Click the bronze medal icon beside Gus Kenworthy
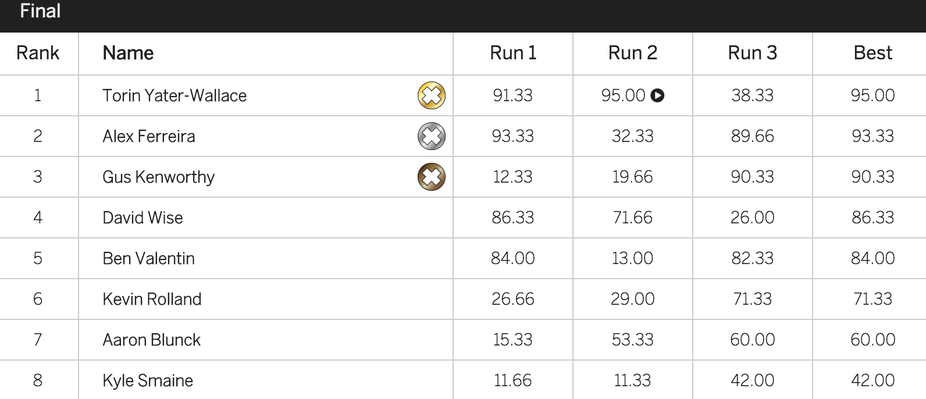The width and height of the screenshot is (926, 399). point(432,177)
